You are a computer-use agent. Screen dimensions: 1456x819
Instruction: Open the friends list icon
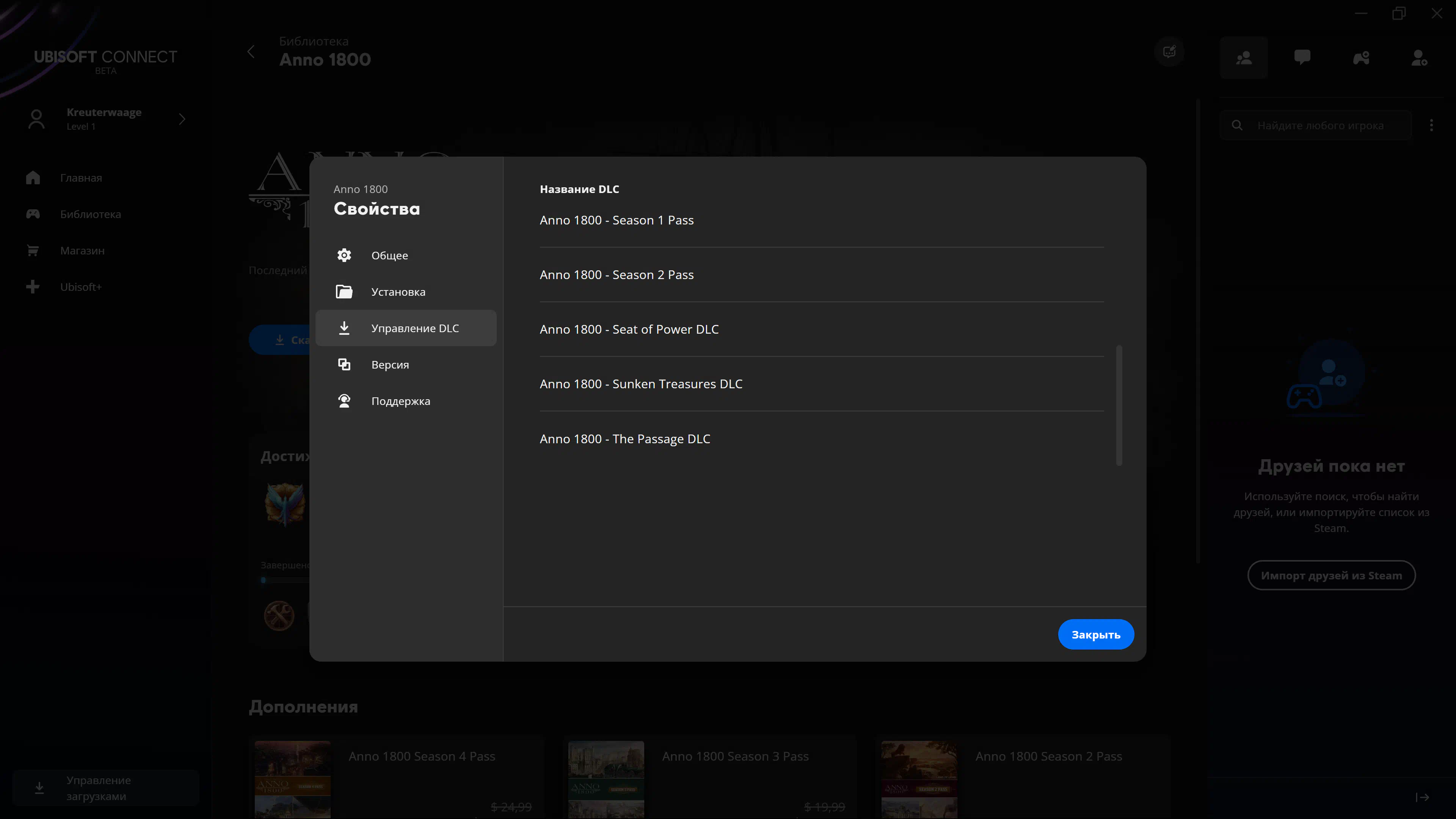[x=1244, y=58]
